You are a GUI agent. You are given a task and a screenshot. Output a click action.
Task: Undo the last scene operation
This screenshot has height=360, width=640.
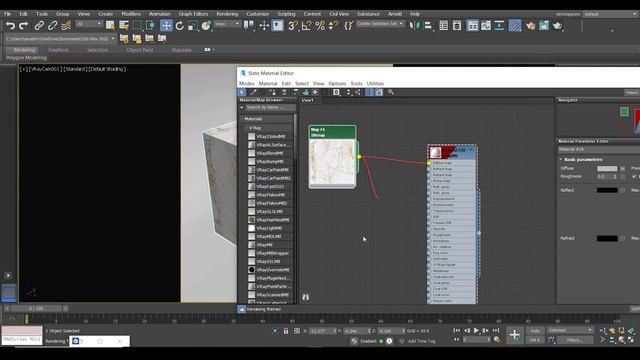(x=10, y=26)
